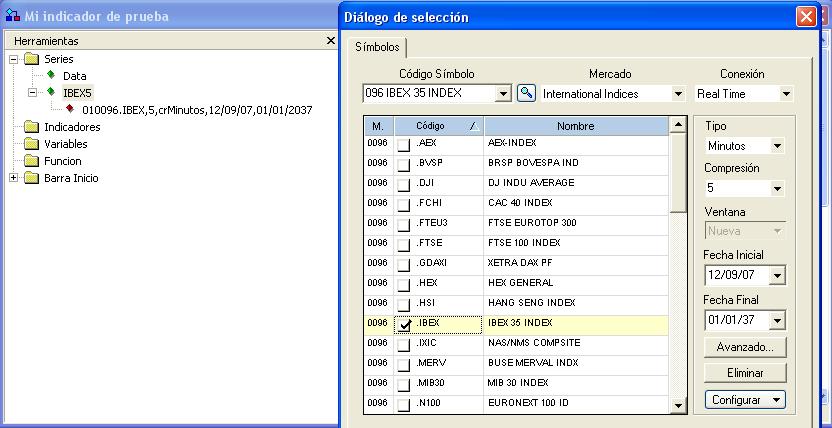Viewport: 832px width, 428px height.
Task: Expand the Barra Inicio tree node
Action: [x=14, y=178]
